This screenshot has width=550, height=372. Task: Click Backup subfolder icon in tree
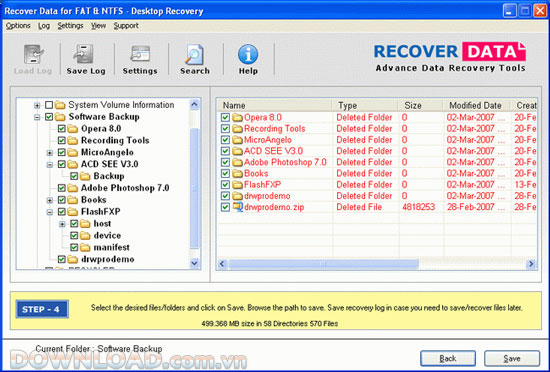(x=85, y=176)
